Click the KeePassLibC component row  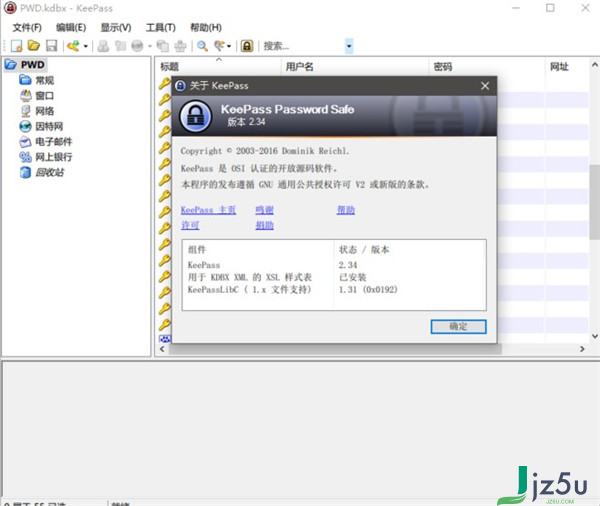(334, 289)
